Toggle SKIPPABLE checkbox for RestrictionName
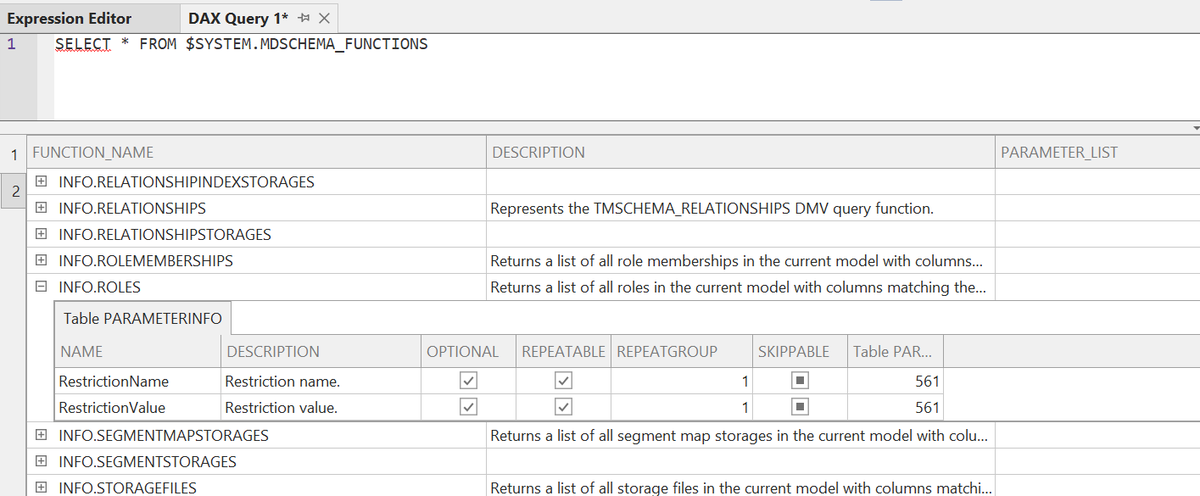The image size is (1200, 496). [800, 381]
